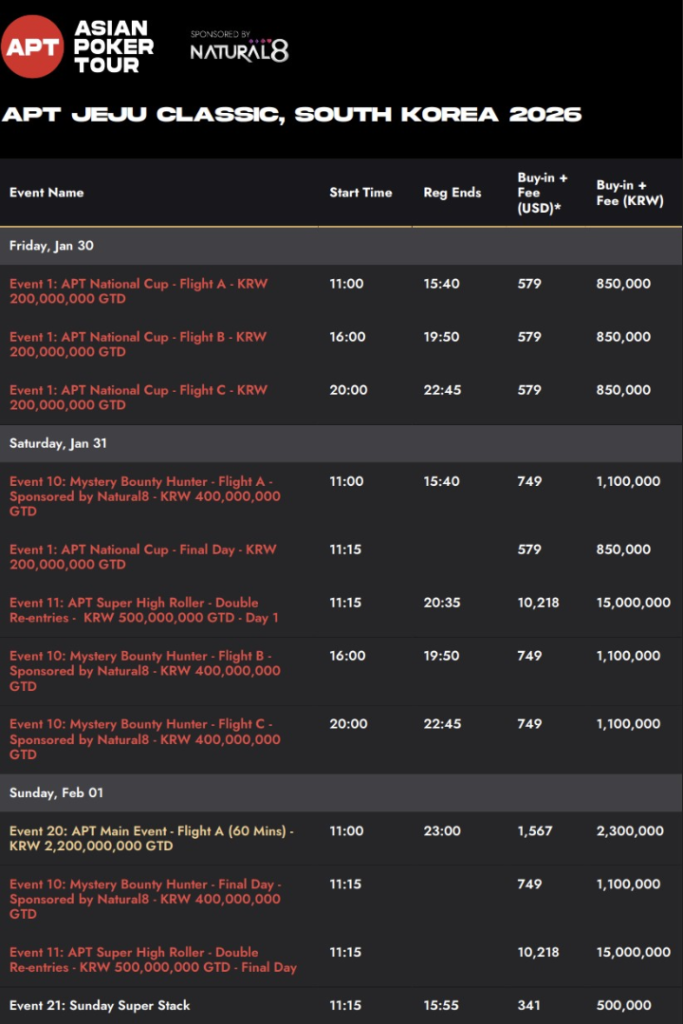Click the Start Time column header
The image size is (683, 1024).
coord(361,192)
